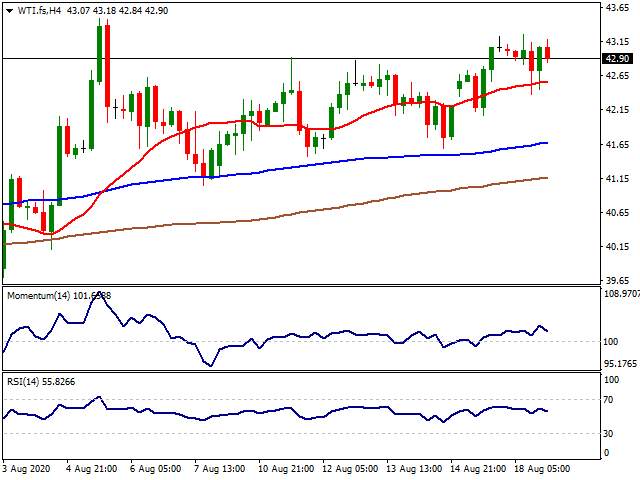Click the 12 Aug 05:00 time label
Viewport: 640px width, 480px height.
pos(350,468)
